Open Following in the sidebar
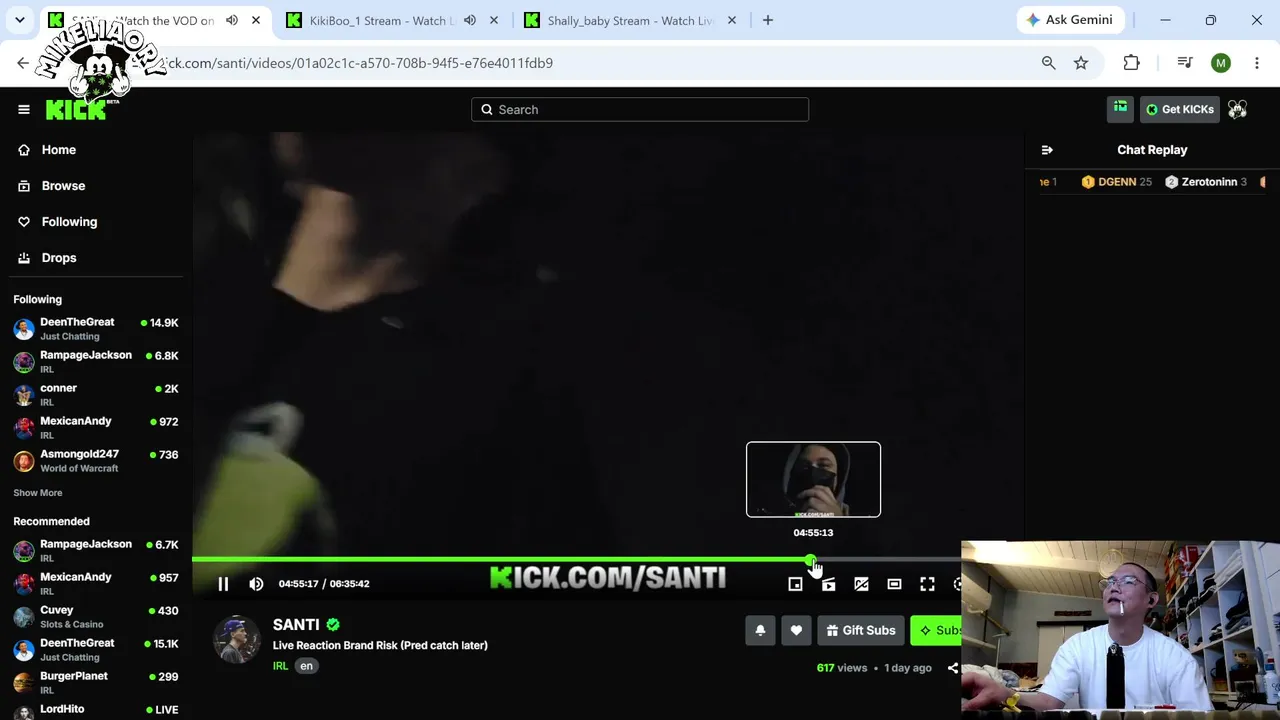 click(x=69, y=222)
